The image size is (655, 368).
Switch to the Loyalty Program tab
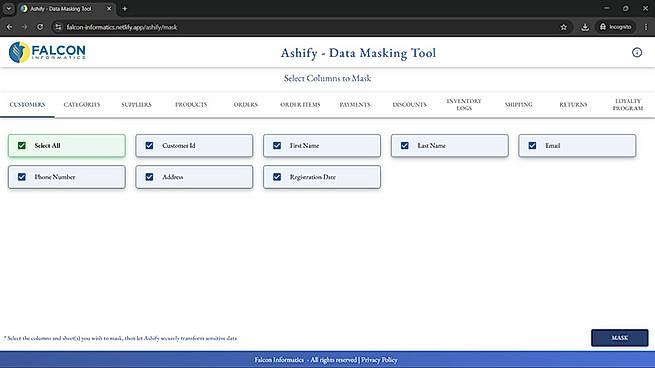click(x=627, y=104)
